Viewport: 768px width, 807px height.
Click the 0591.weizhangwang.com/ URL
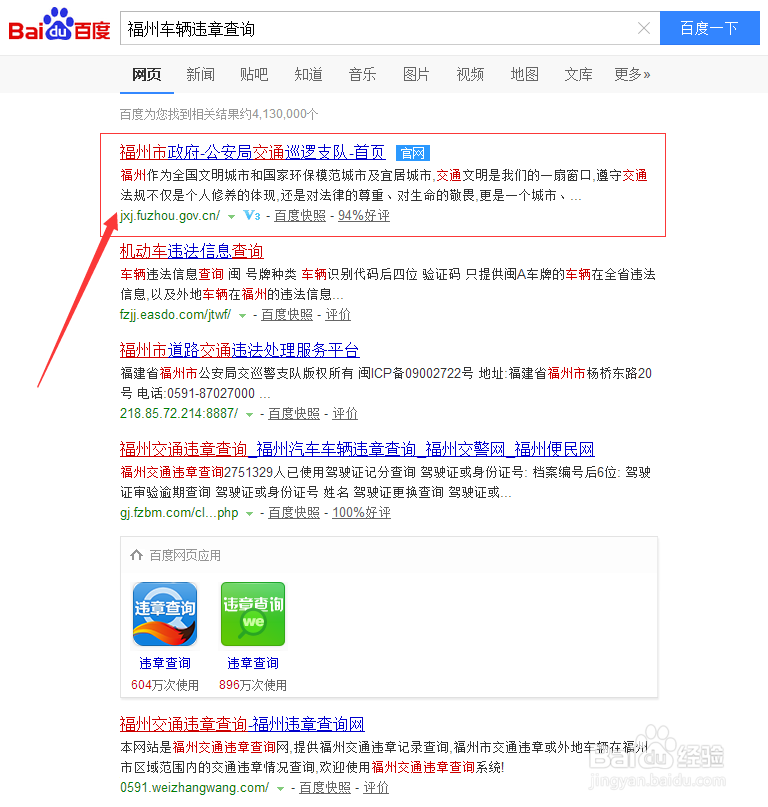(x=195, y=787)
